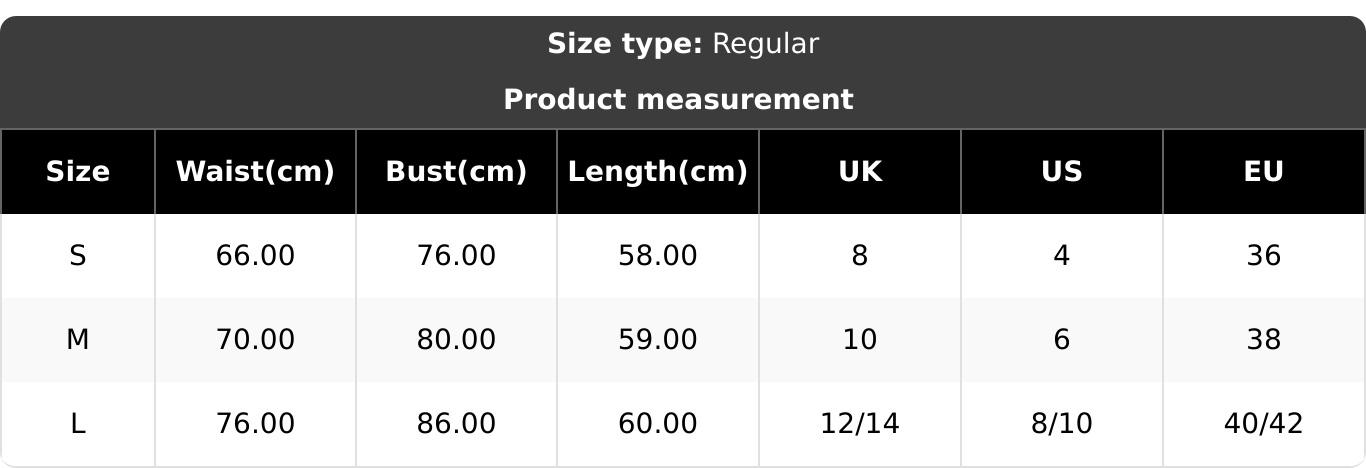Select the Length(cm) column header

pos(657,172)
